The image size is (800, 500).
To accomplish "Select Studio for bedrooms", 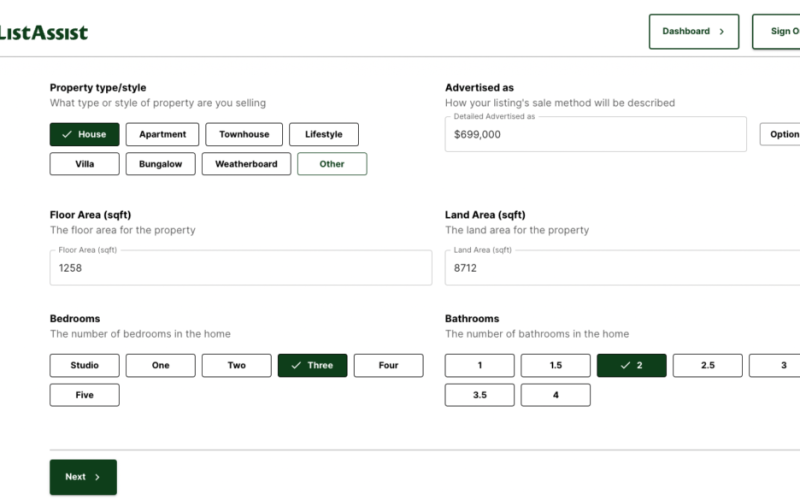I will tap(84, 365).
